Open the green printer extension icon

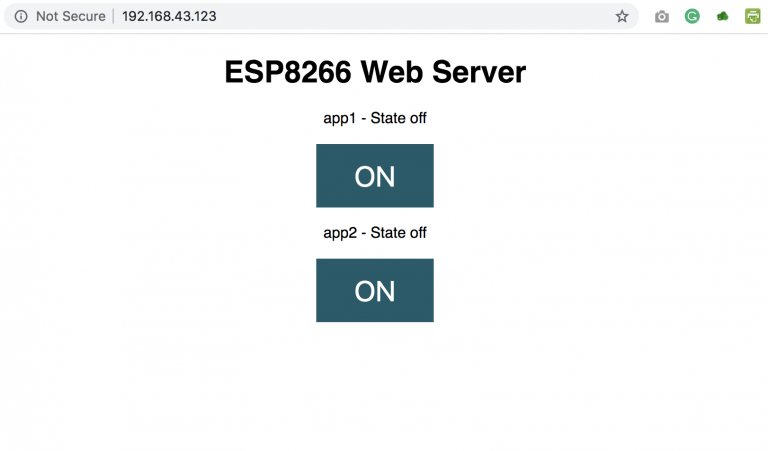coord(752,17)
